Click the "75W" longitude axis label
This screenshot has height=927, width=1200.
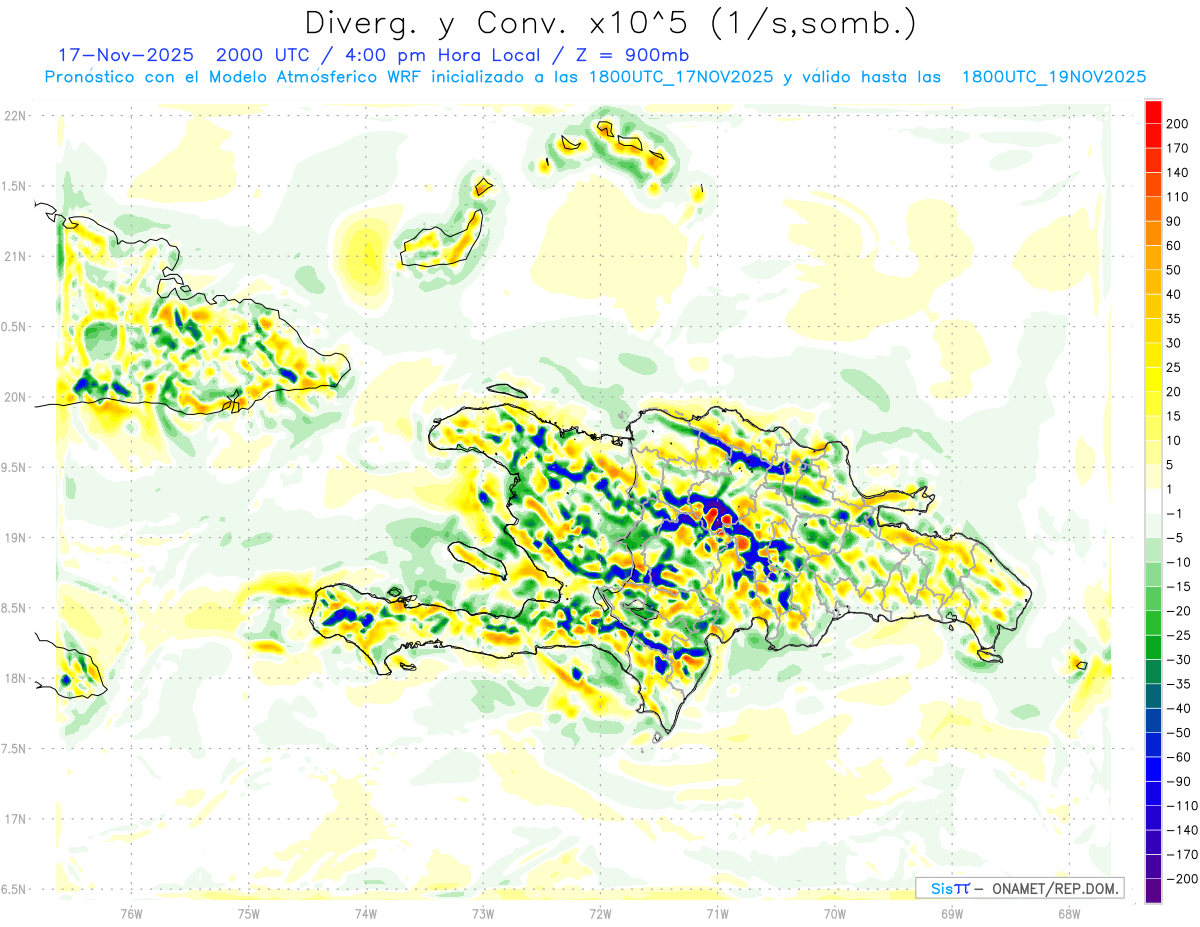coord(249,915)
